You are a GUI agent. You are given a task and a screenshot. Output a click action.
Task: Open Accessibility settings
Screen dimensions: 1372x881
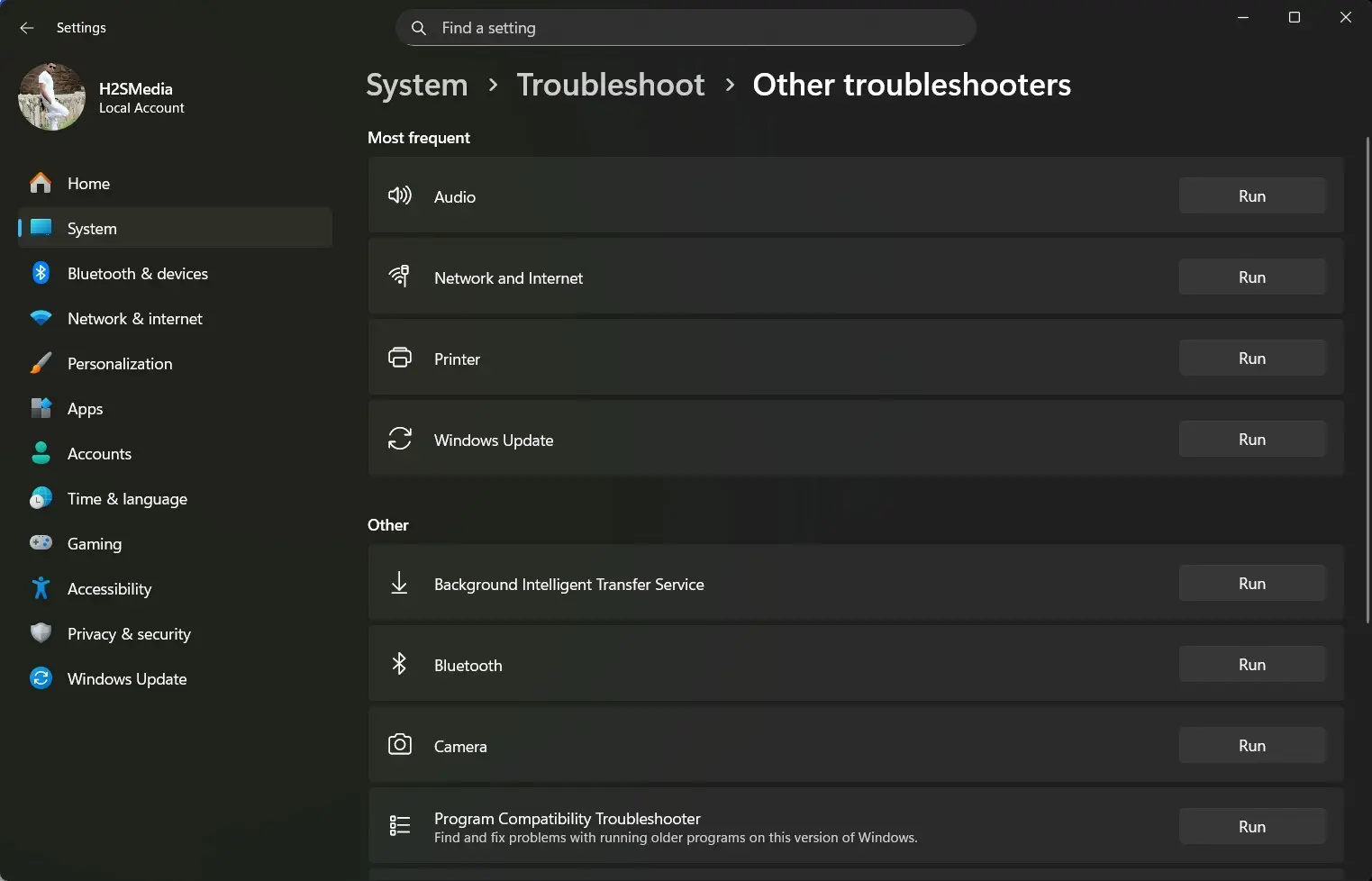tap(175, 588)
